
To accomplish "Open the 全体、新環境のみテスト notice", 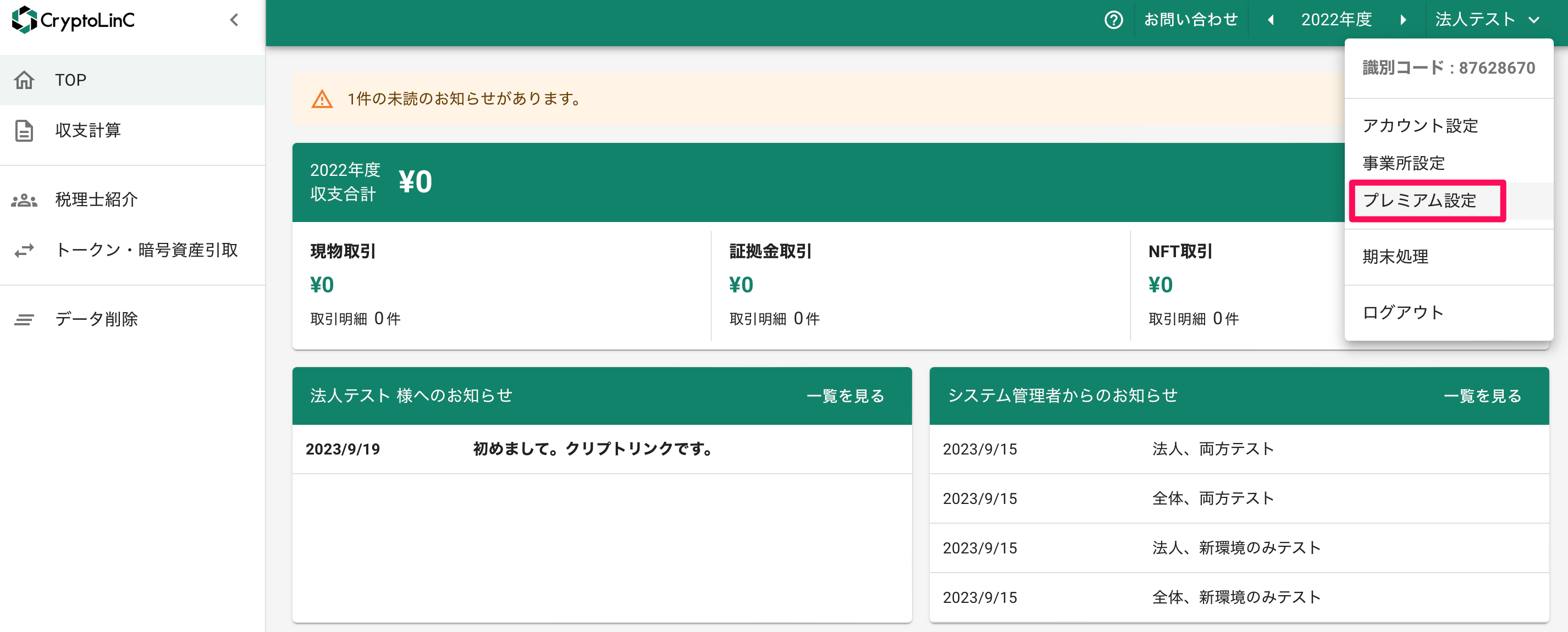I will 1236,597.
